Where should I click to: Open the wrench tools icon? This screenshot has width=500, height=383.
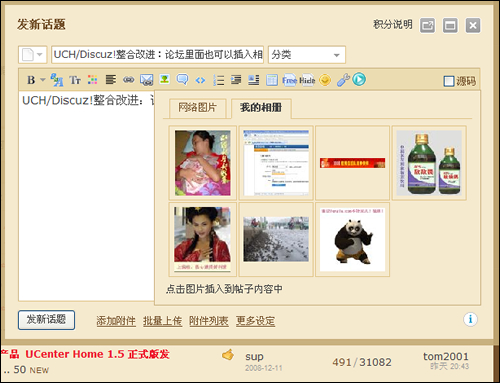(x=343, y=80)
